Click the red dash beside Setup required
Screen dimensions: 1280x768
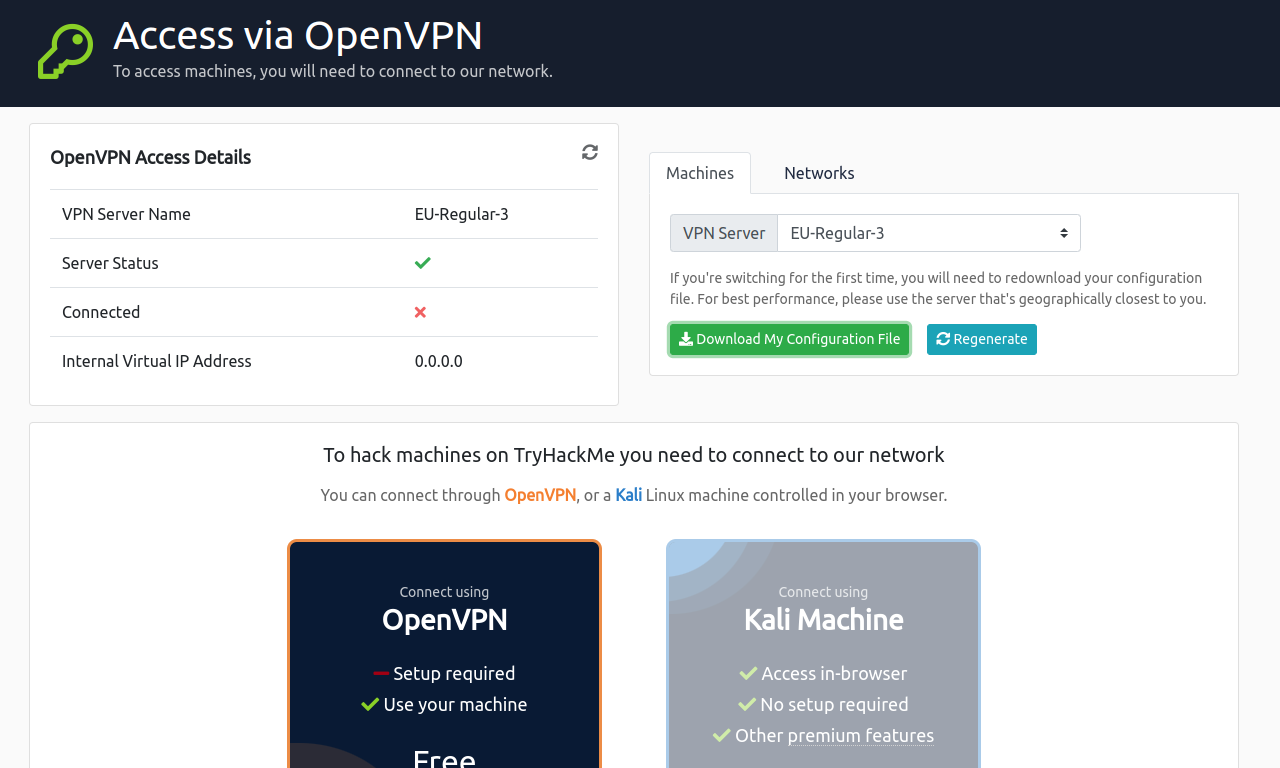tap(381, 673)
